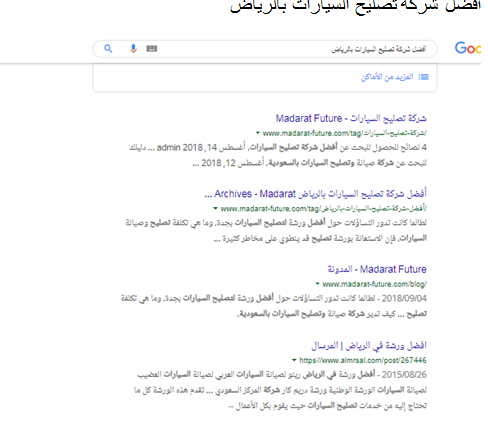Viewport: 492px width, 434px height.
Task: Click the 2015/08/26 almrsal snippet text
Action: click(x=280, y=390)
